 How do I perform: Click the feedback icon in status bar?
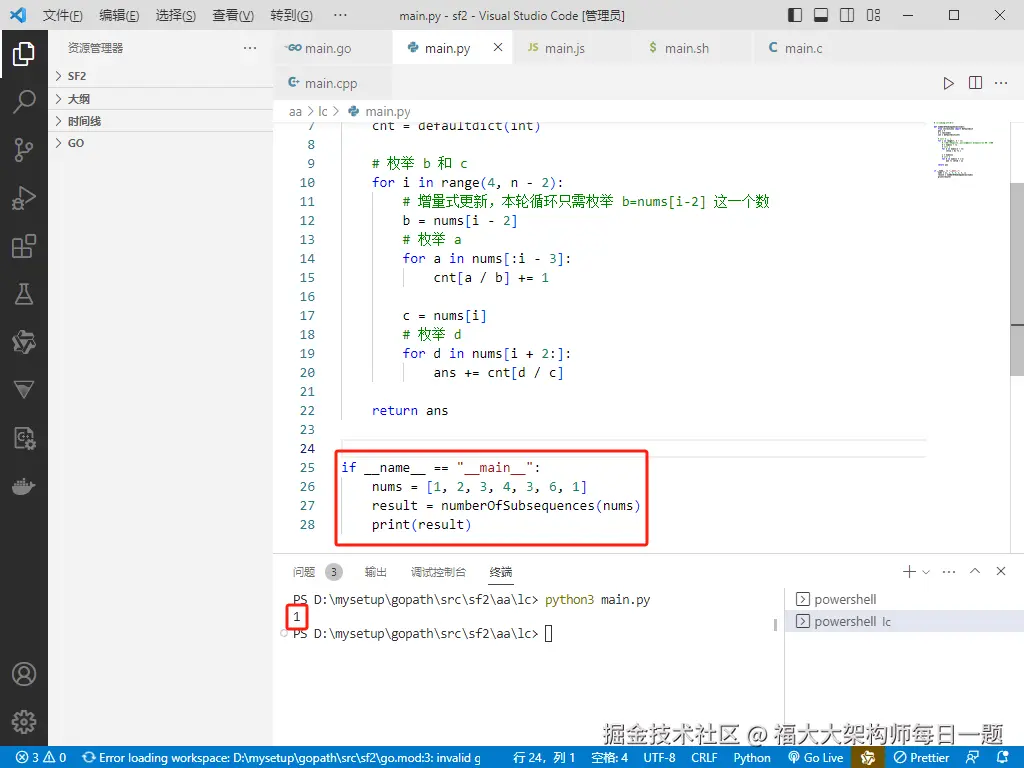click(x=972, y=758)
